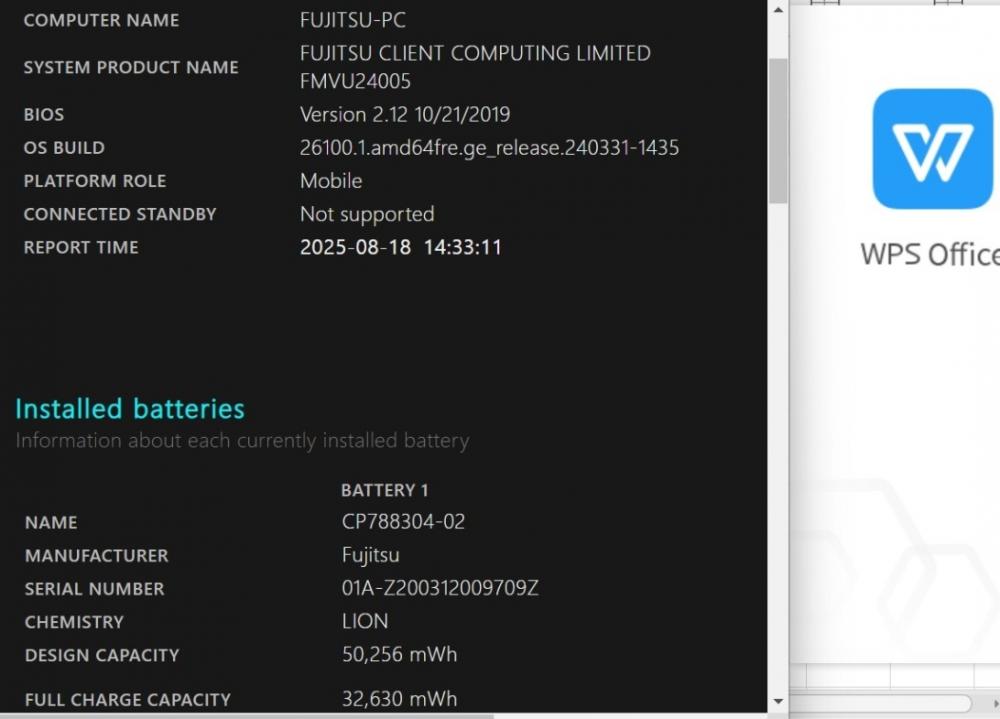The width and height of the screenshot is (1000, 719).
Task: Click the OS build 26100.1.amd64fre value
Action: click(489, 147)
